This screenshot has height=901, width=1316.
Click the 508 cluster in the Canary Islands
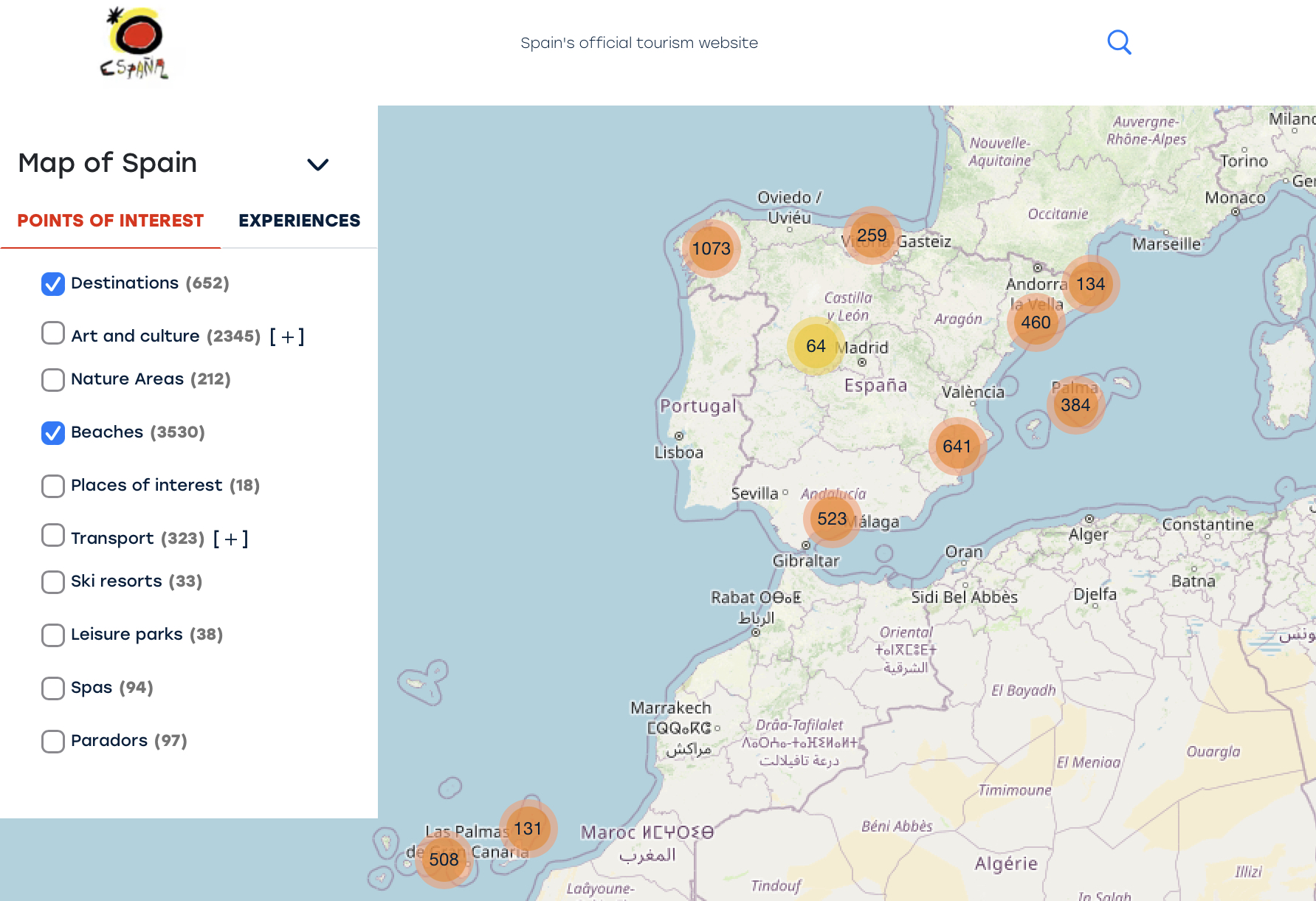pyautogui.click(x=444, y=859)
